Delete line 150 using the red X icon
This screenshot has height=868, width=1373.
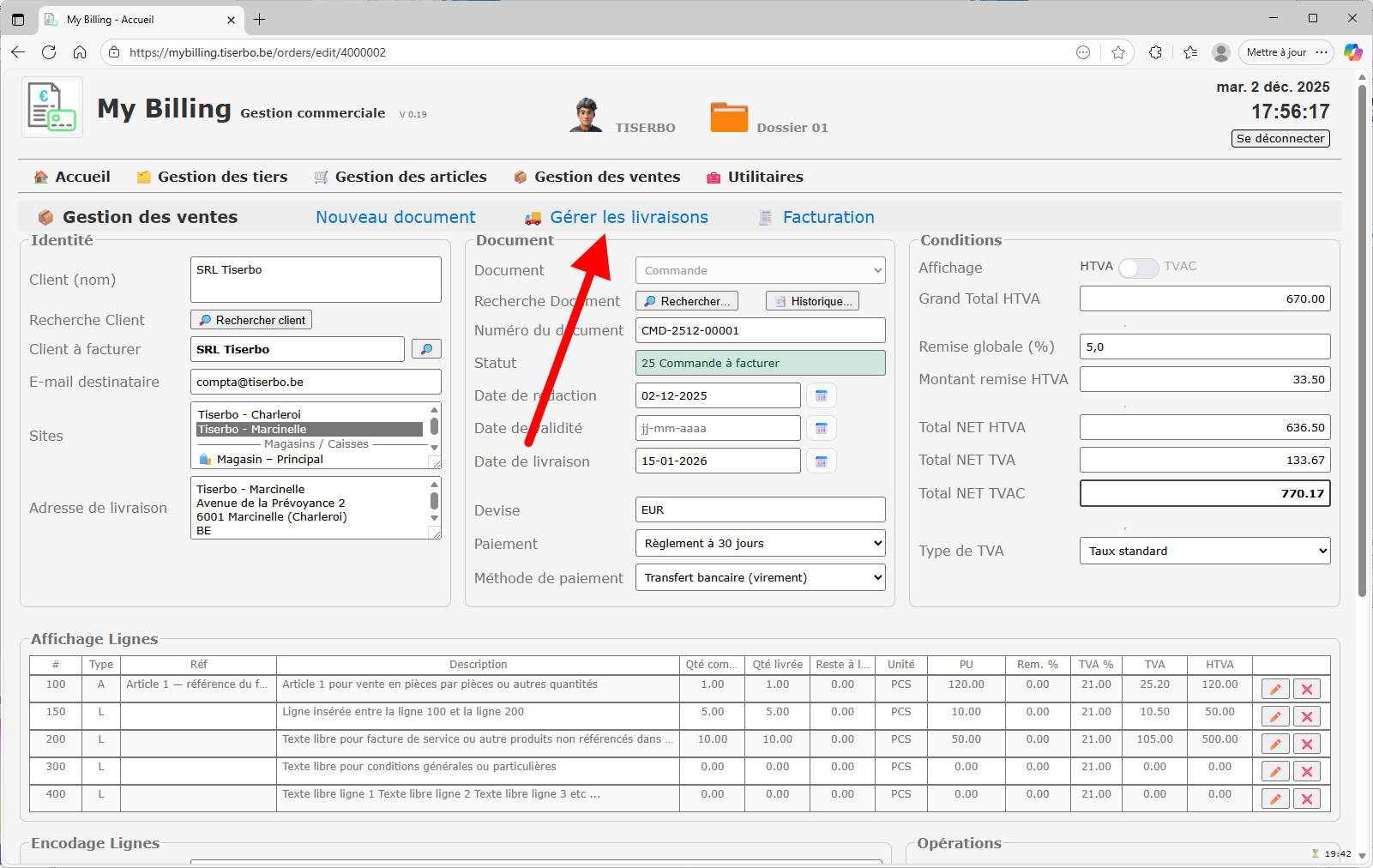[1307, 717]
